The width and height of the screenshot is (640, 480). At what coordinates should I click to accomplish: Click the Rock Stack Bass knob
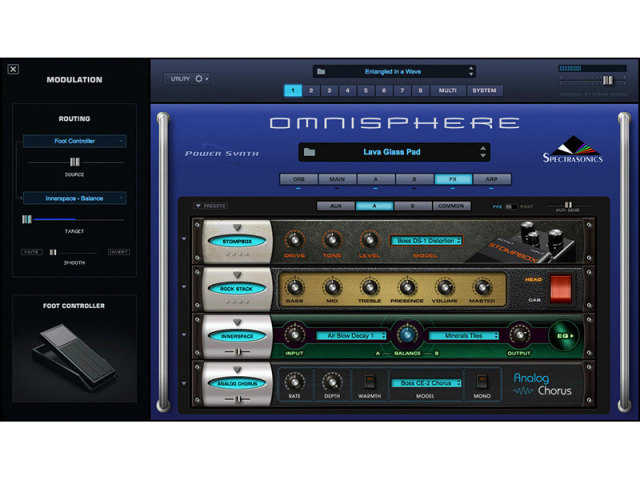pyautogui.click(x=294, y=287)
